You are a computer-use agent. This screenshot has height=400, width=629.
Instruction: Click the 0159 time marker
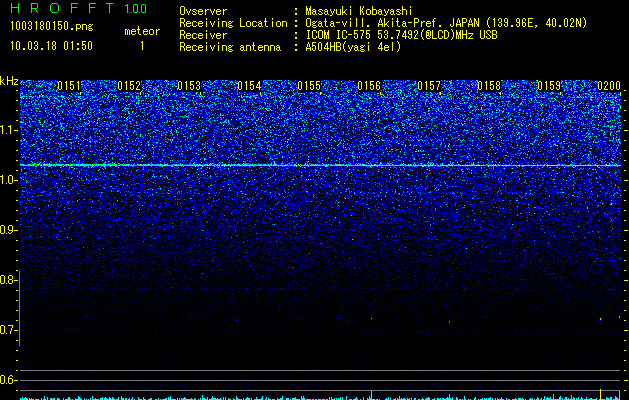tap(549, 86)
